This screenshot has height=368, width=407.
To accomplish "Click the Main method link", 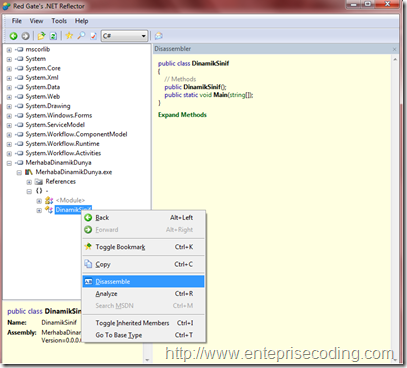I will (x=220, y=95).
